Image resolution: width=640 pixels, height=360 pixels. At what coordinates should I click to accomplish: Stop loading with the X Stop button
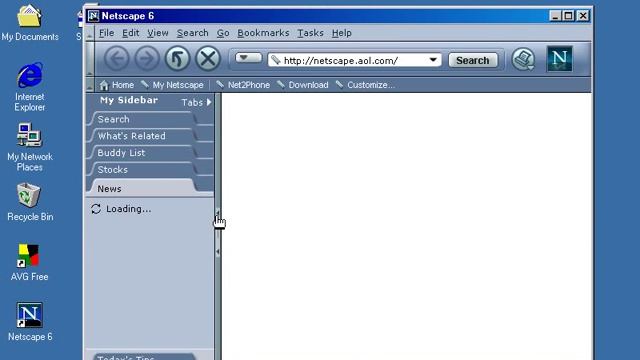[208, 59]
